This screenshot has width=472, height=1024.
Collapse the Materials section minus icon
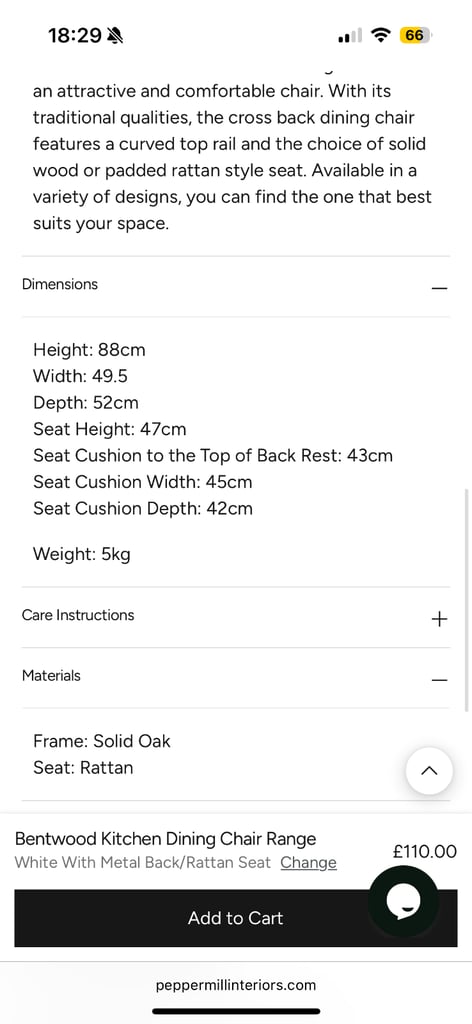(440, 680)
